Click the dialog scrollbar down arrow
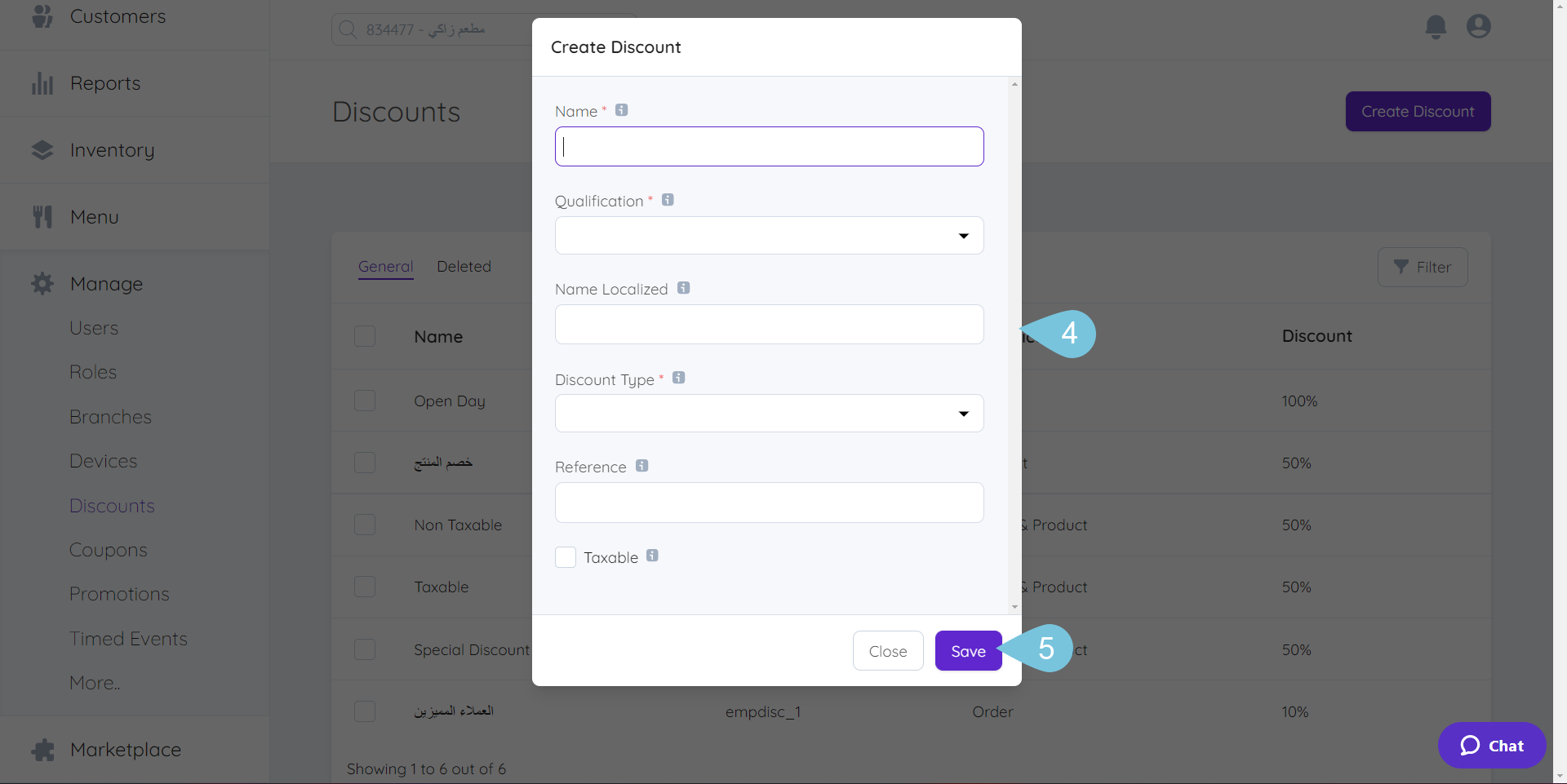This screenshot has width=1567, height=784. [1014, 607]
